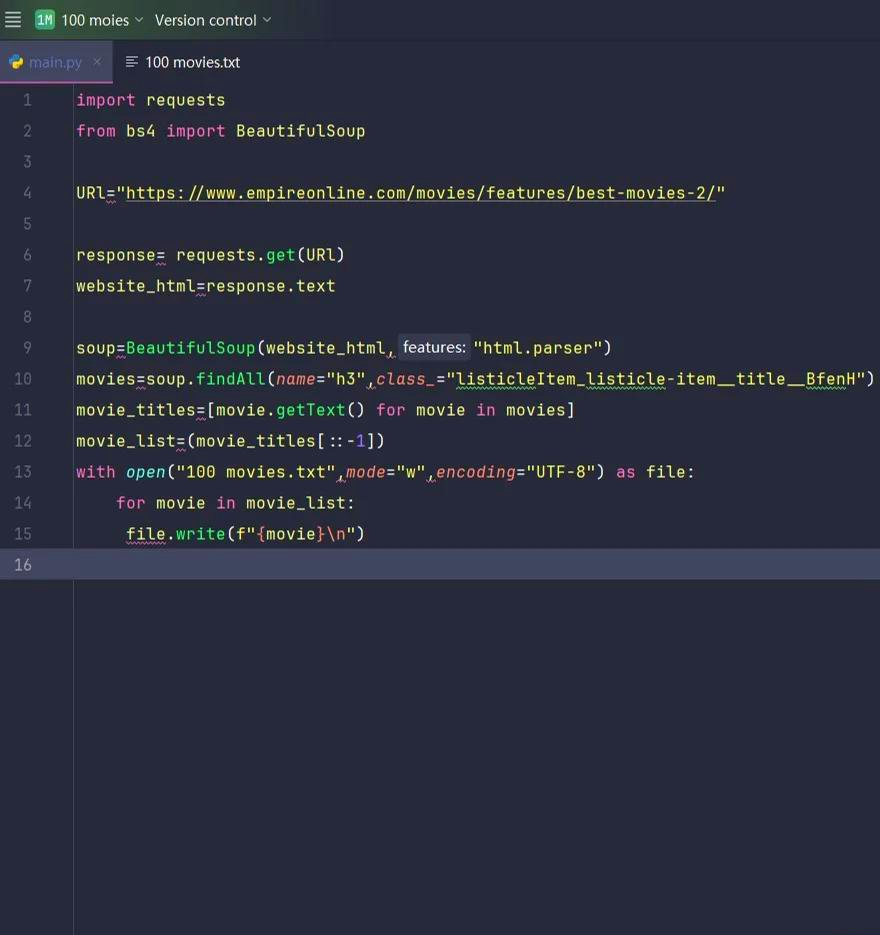Click 'website_html' variable on line 7
Screen dimensions: 880x935
135,286
